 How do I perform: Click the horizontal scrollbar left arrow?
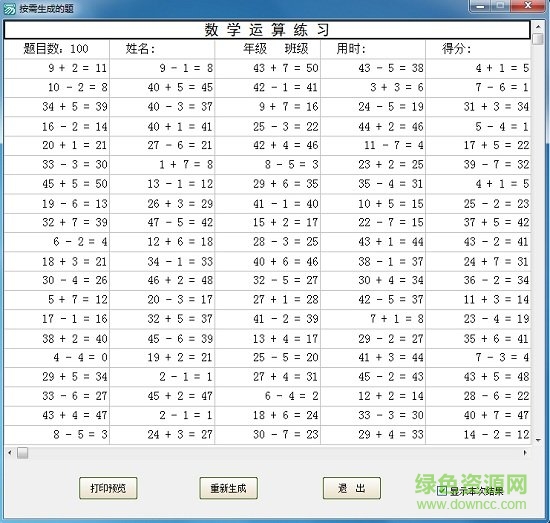(10, 452)
